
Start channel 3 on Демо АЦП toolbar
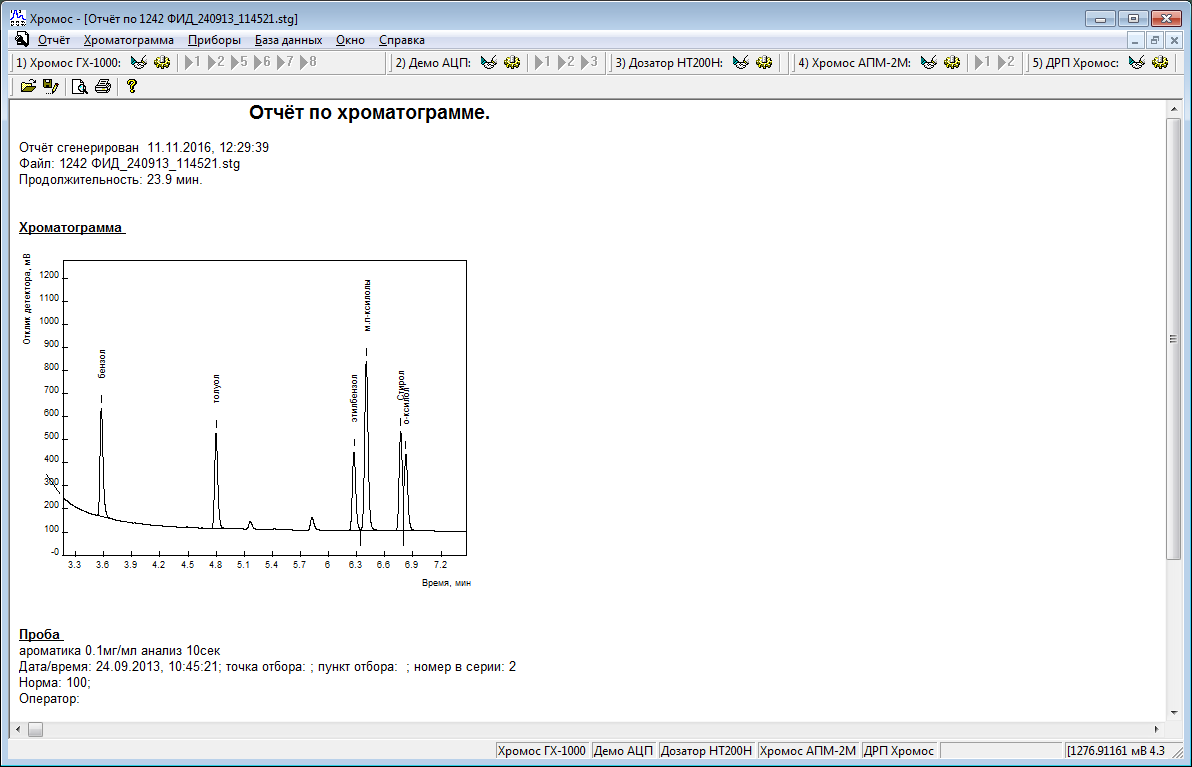pos(589,63)
